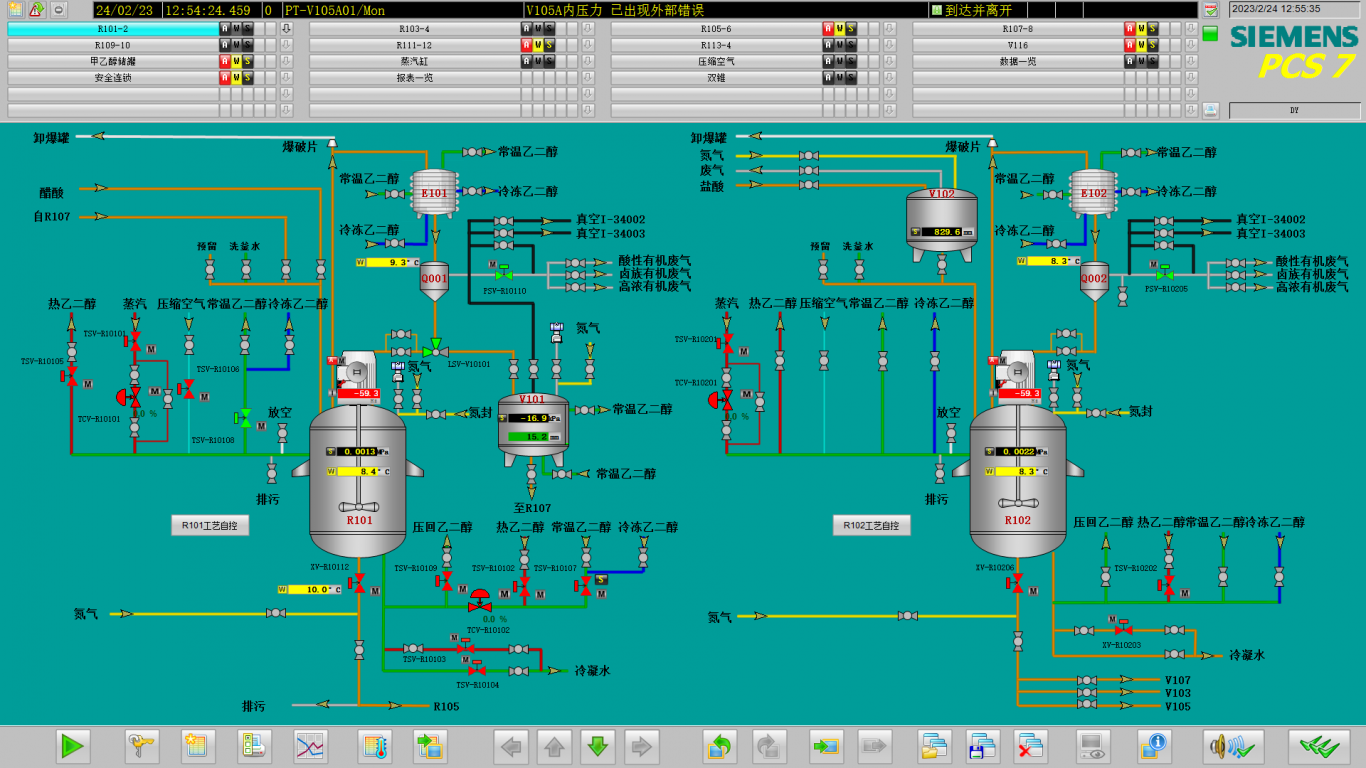Screen dimensions: 1366x768
Task: Click the green down arrow navigation icon
Action: (598, 746)
